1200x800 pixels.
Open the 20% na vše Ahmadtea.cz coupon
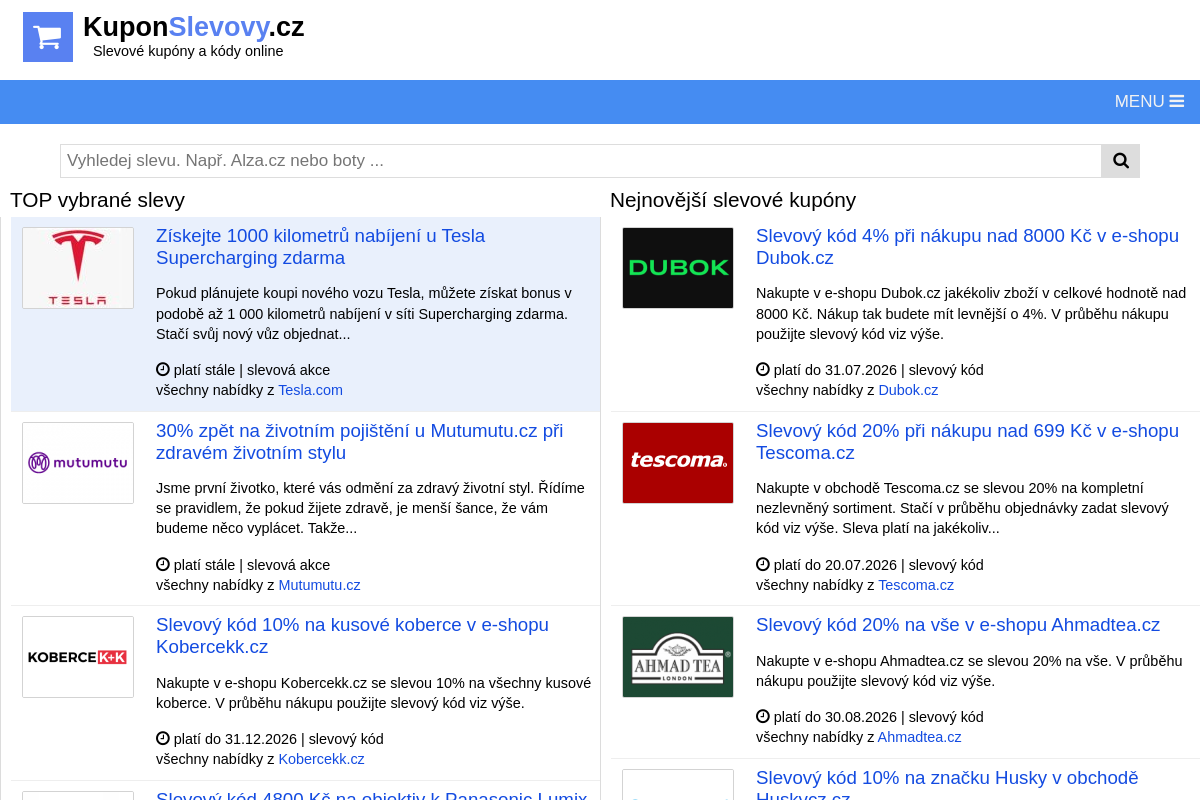958,625
